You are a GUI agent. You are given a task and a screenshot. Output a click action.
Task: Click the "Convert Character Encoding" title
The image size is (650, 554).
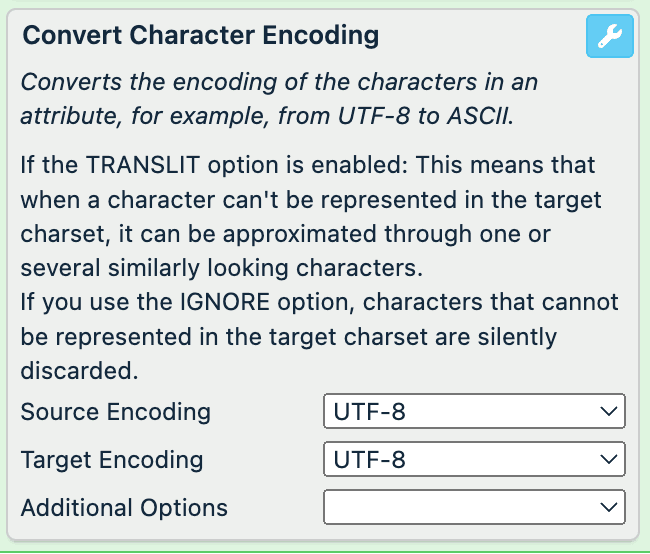coord(201,37)
